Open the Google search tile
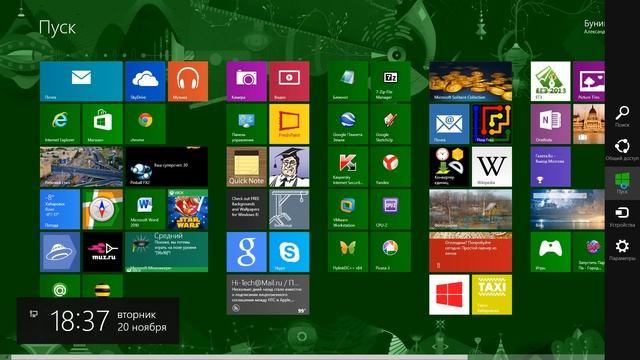The width and height of the screenshot is (640, 360). pos(247,252)
